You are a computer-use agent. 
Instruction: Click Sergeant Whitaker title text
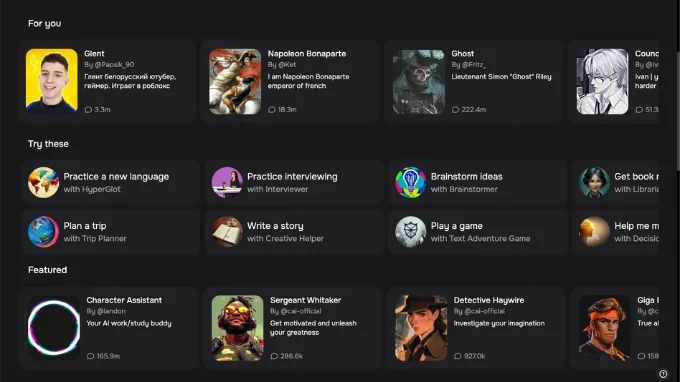[306, 300]
